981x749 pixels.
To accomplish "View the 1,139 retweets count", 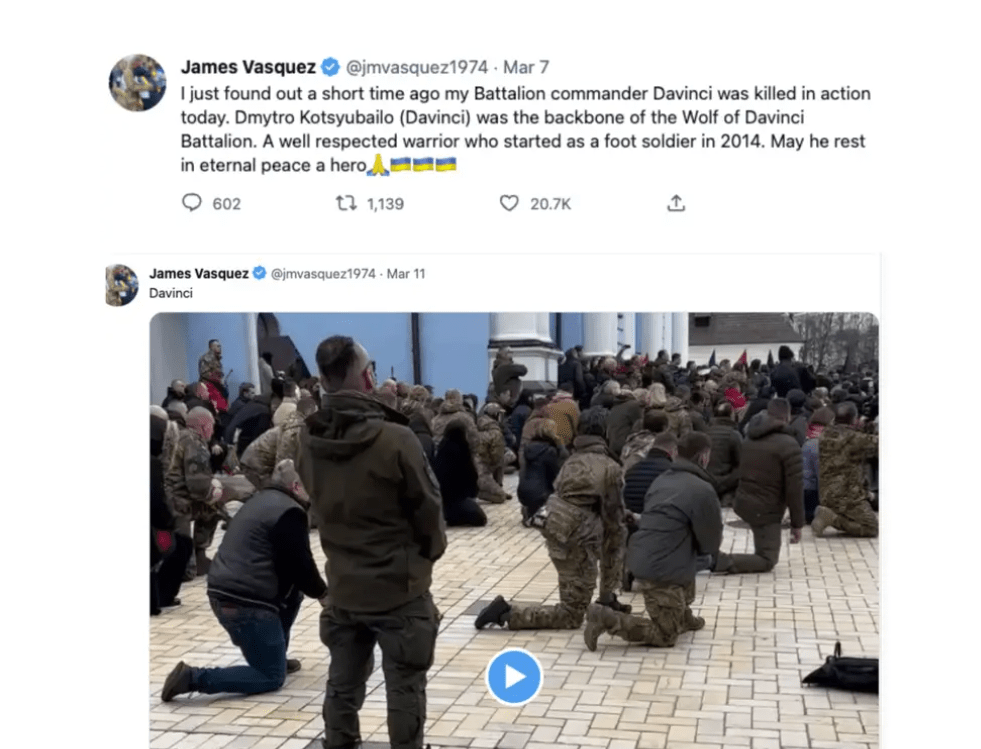I will click(385, 204).
